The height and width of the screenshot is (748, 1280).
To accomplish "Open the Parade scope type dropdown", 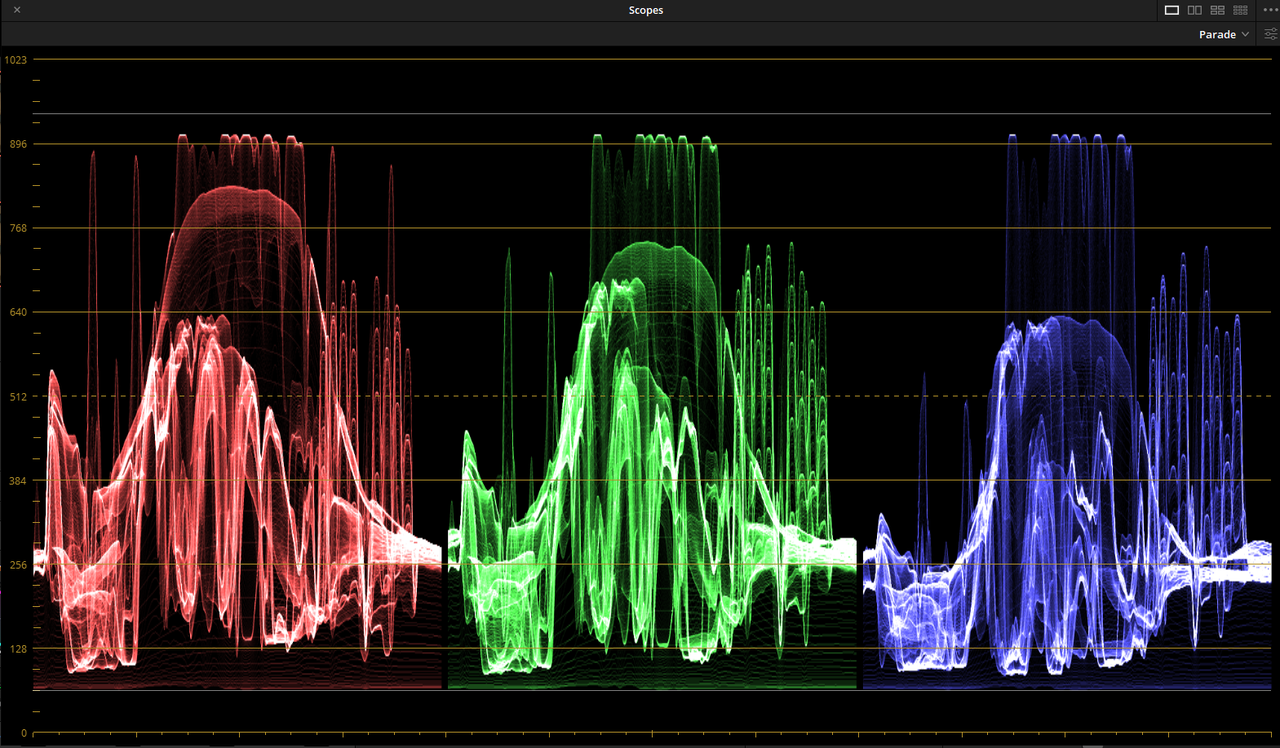I will tap(1224, 34).
